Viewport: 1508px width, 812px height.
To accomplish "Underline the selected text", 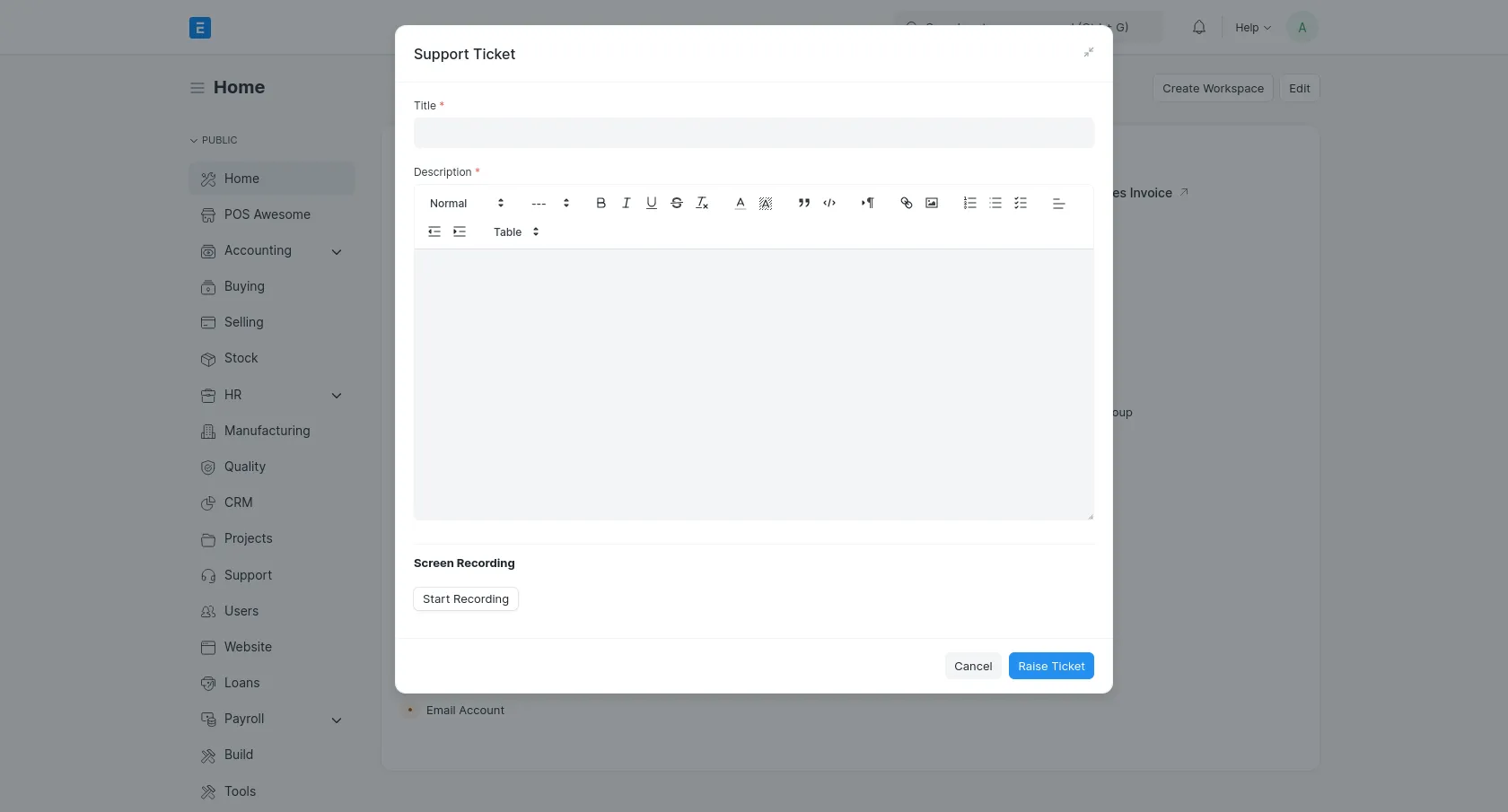I will tap(651, 203).
